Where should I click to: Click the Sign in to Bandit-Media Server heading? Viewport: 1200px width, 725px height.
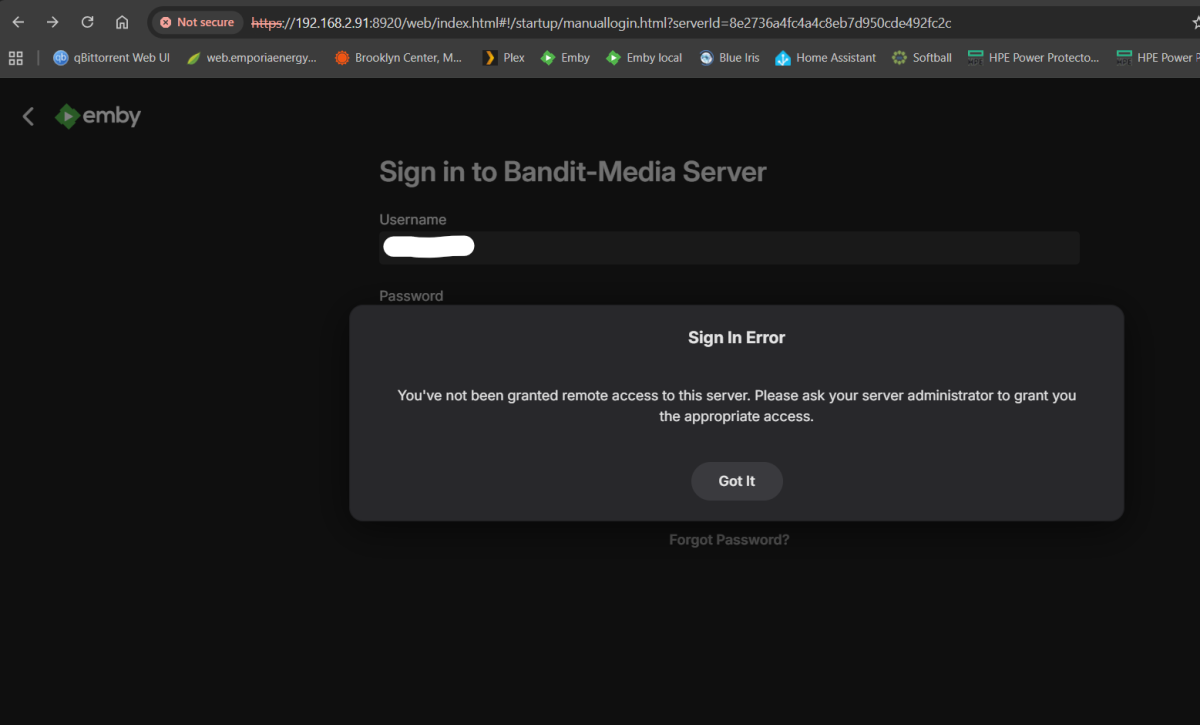pos(573,172)
